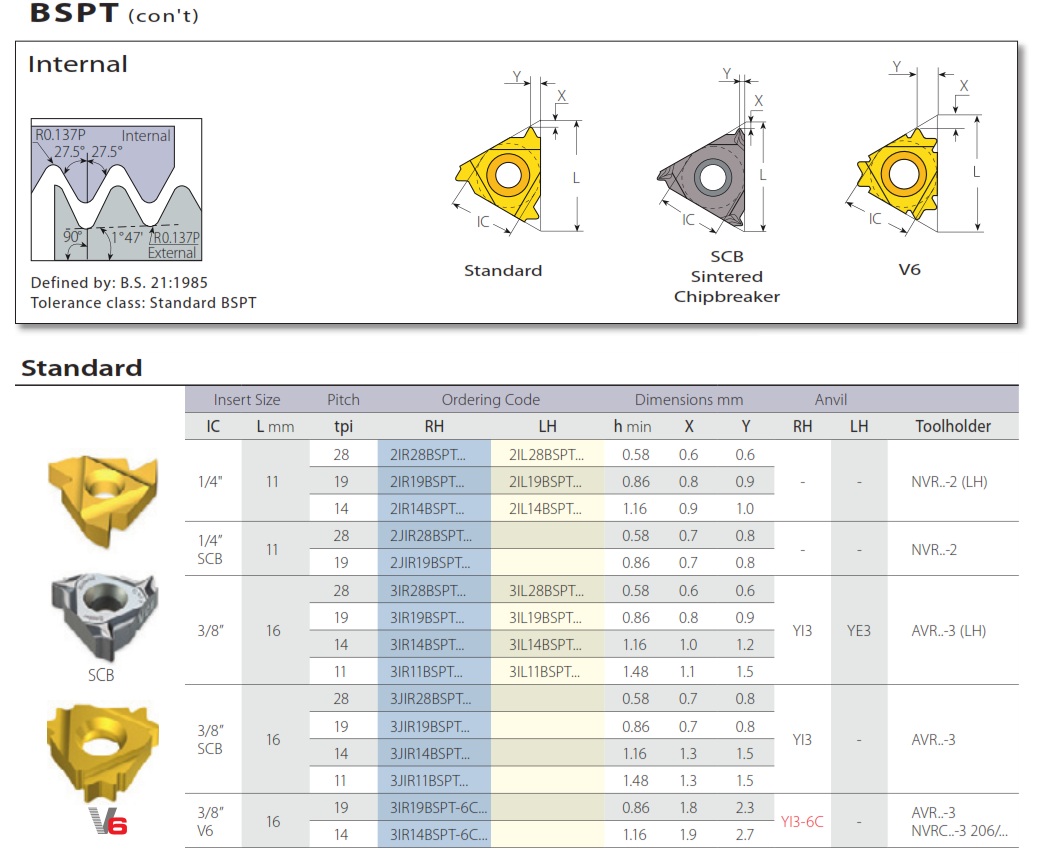The image size is (1037, 855).
Task: Click the "AVR..-3 (LH)" toolholder entry
Action: click(x=948, y=631)
